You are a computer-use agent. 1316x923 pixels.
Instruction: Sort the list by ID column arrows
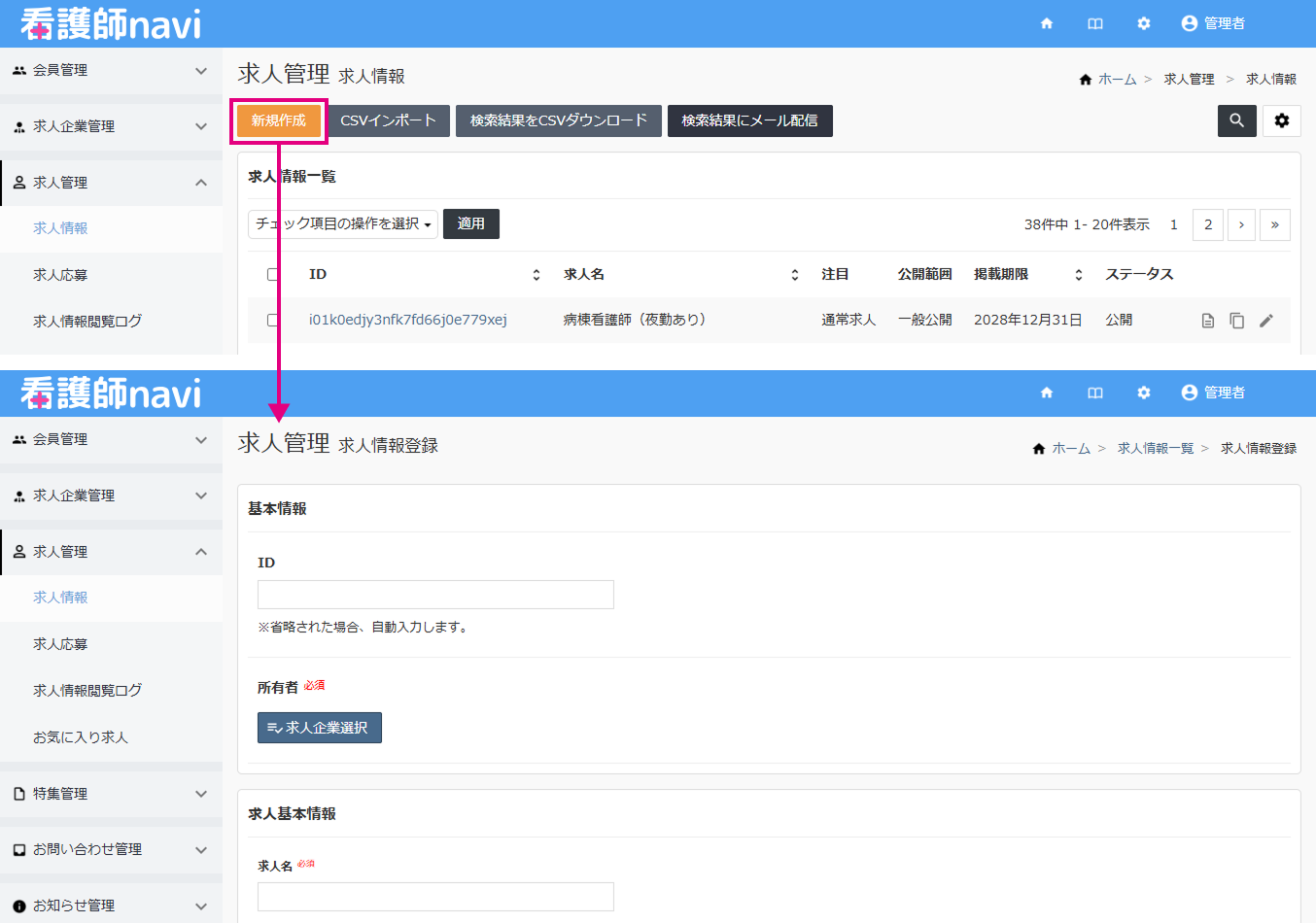537,275
